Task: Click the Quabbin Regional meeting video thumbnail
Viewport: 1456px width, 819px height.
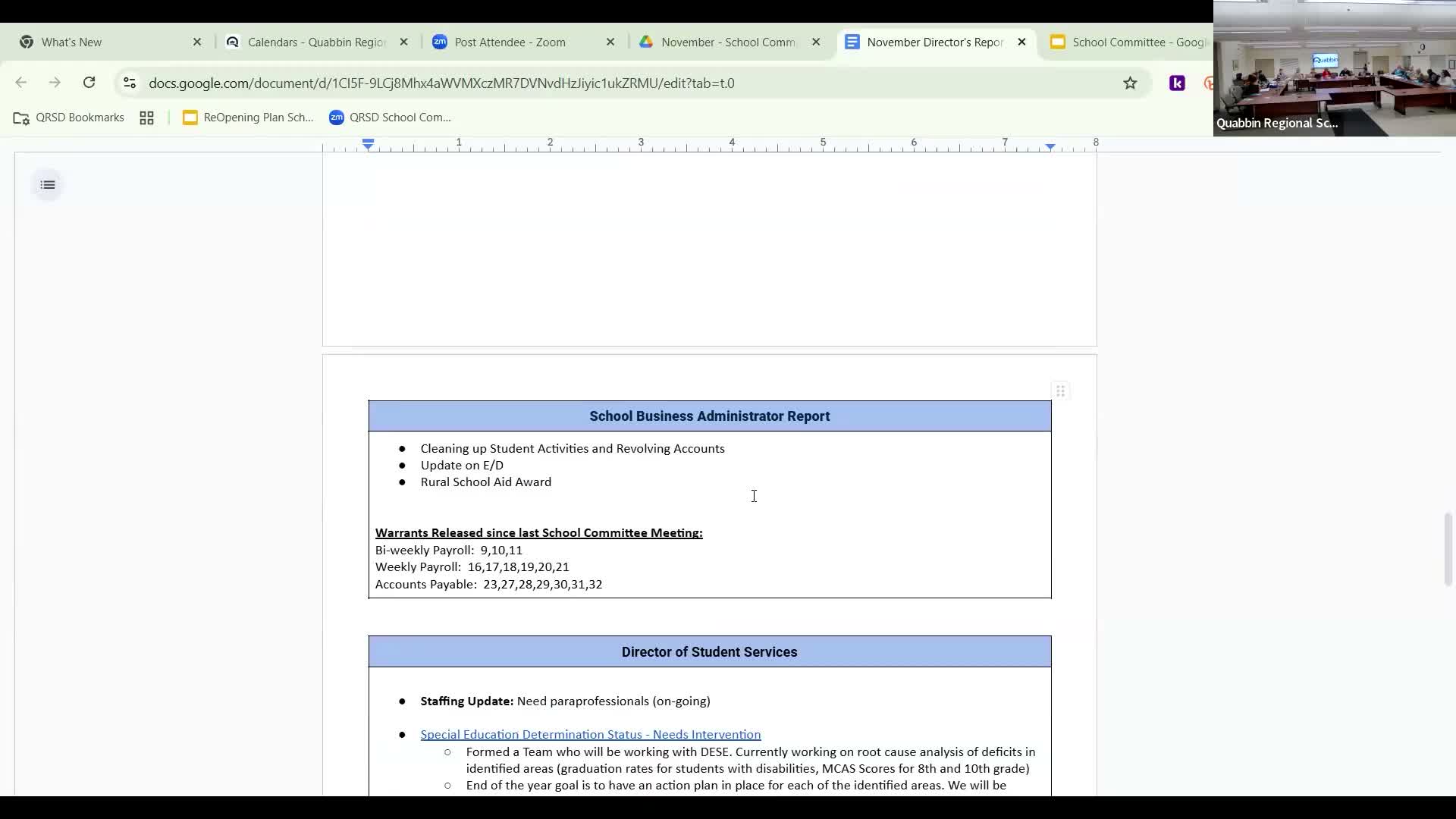Action: [x=1334, y=68]
